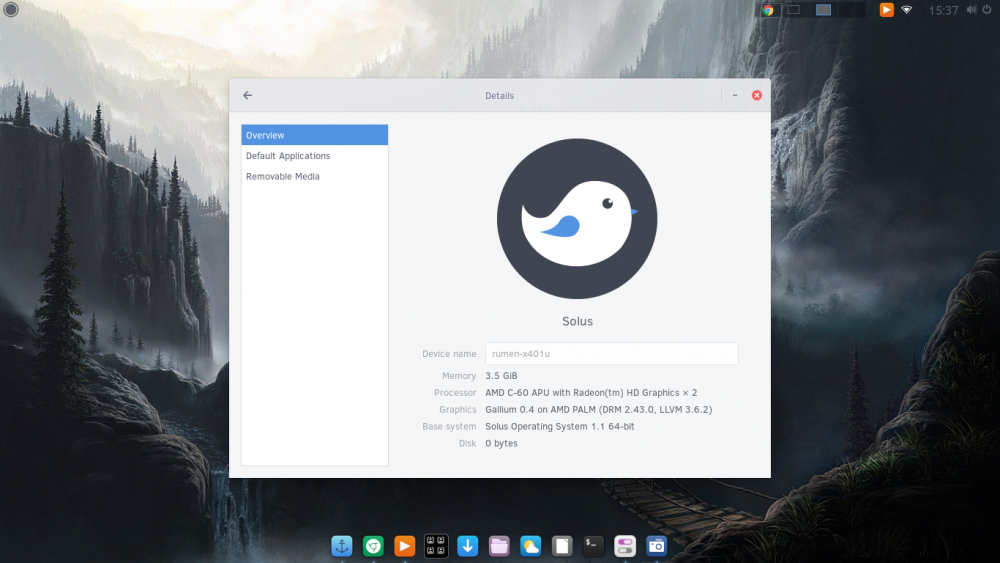
Task: Launch the anchor dock app
Action: pyautogui.click(x=342, y=546)
